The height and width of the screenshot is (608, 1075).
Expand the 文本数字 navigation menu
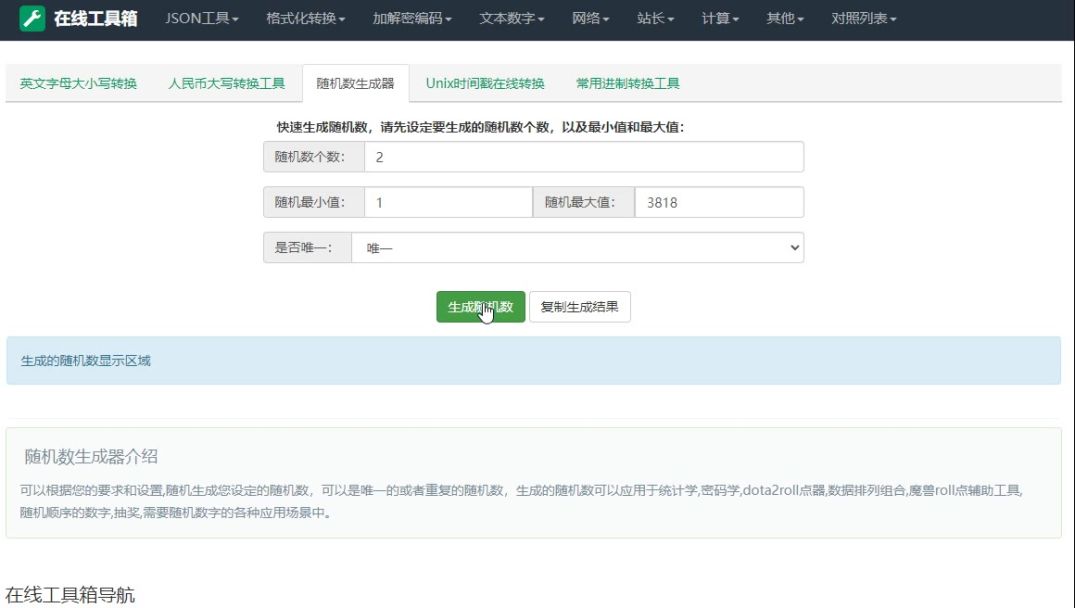coord(512,19)
